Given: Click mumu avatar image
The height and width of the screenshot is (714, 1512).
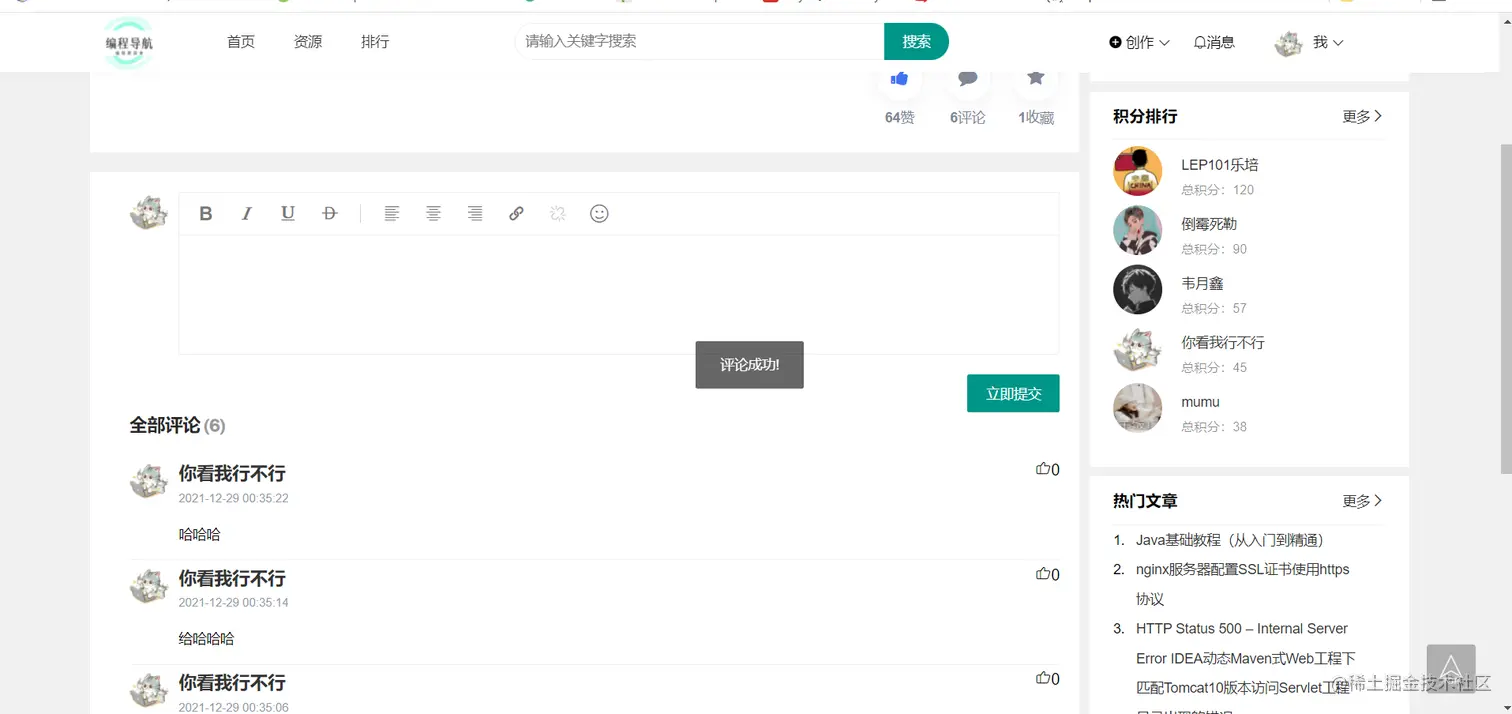Looking at the screenshot, I should [x=1138, y=408].
